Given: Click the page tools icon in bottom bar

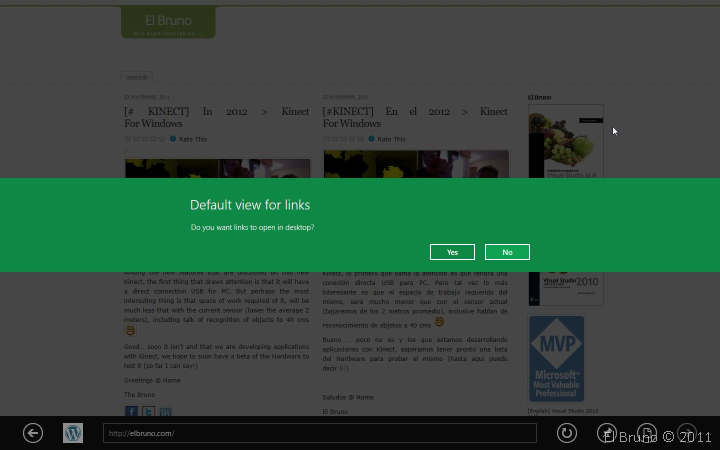Looking at the screenshot, I should coord(647,433).
